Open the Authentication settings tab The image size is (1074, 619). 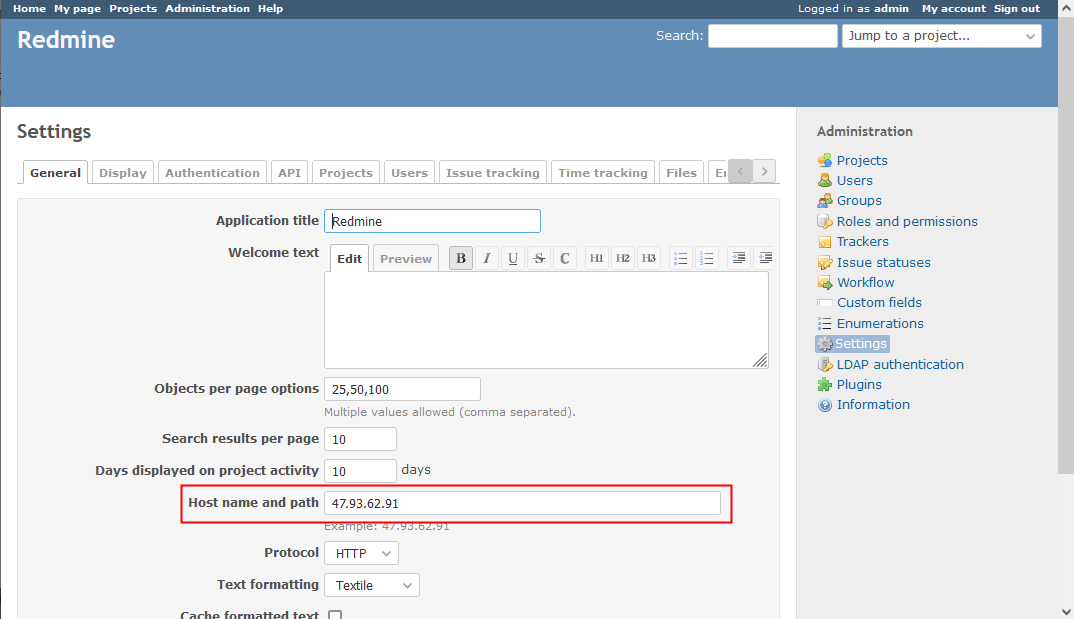click(212, 173)
